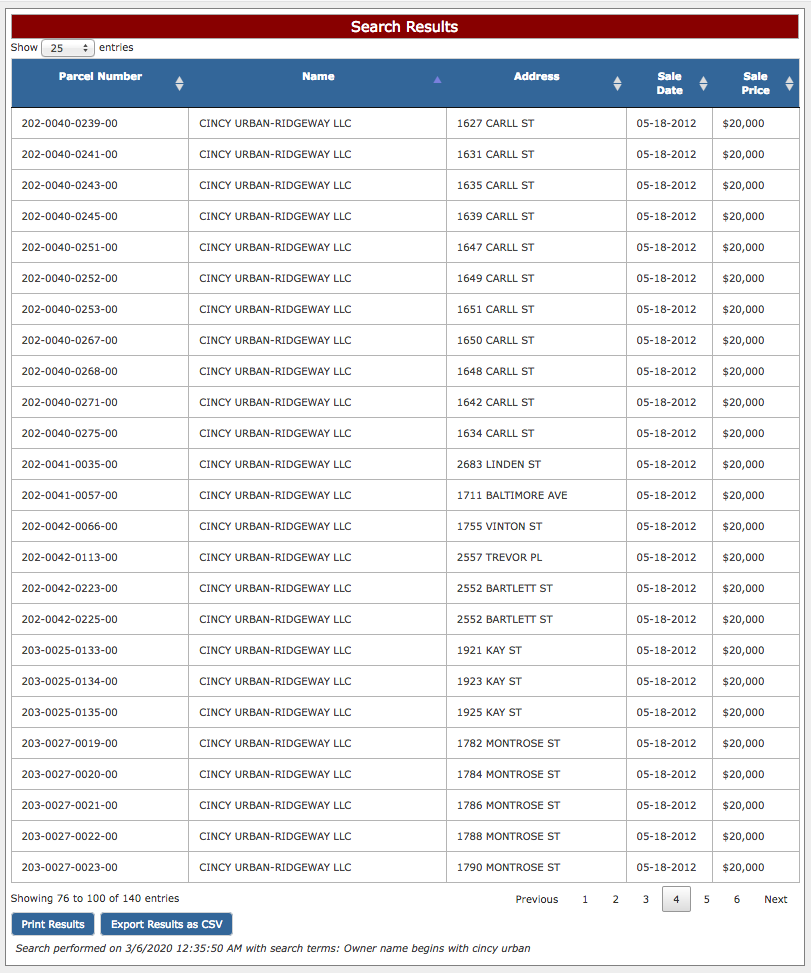Select parcel 202-0040-0245-00
This screenshot has height=973, width=811.
click(69, 217)
